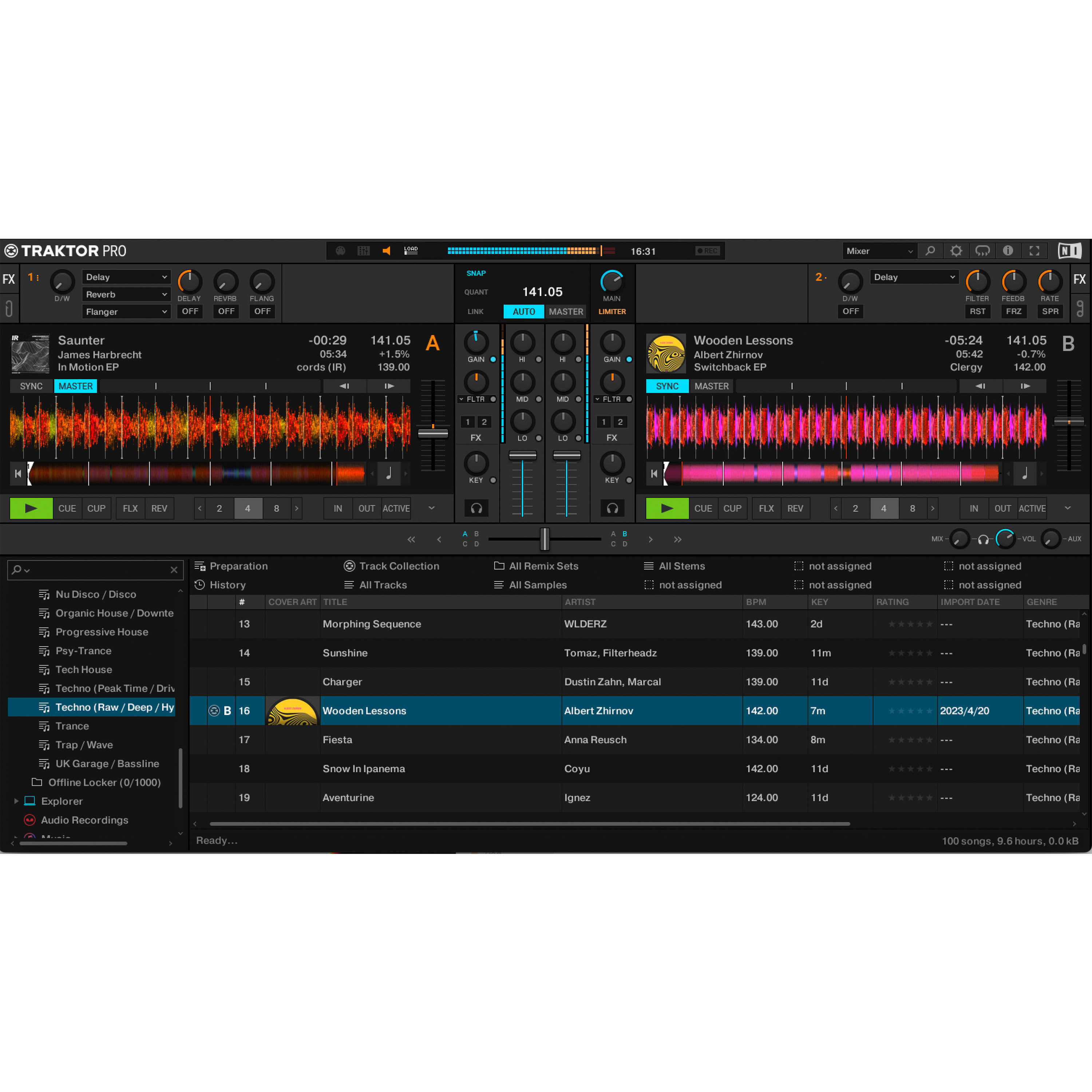Open the Preparation favorite list

tap(231, 566)
